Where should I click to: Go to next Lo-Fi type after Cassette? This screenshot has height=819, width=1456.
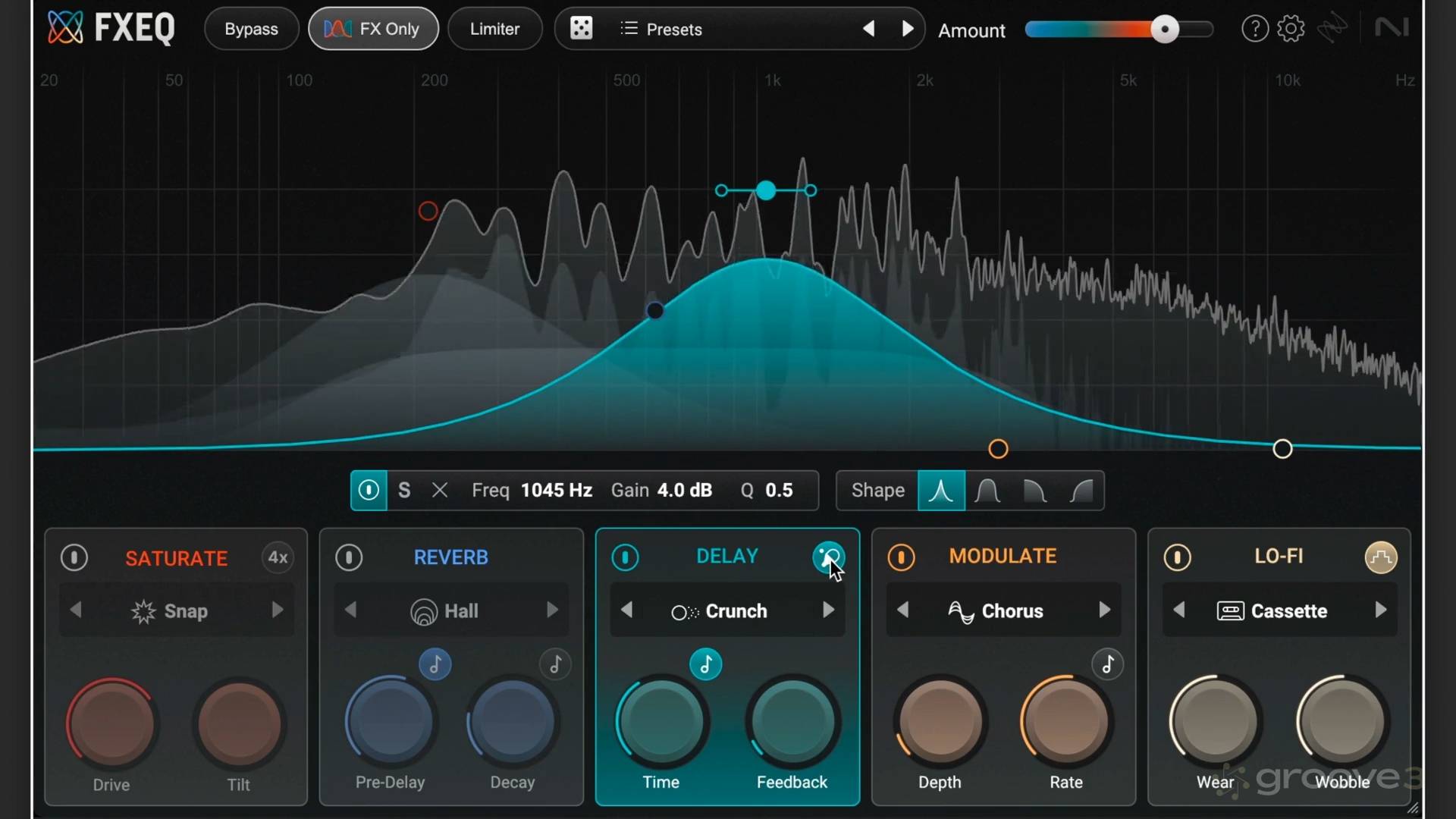[1380, 610]
